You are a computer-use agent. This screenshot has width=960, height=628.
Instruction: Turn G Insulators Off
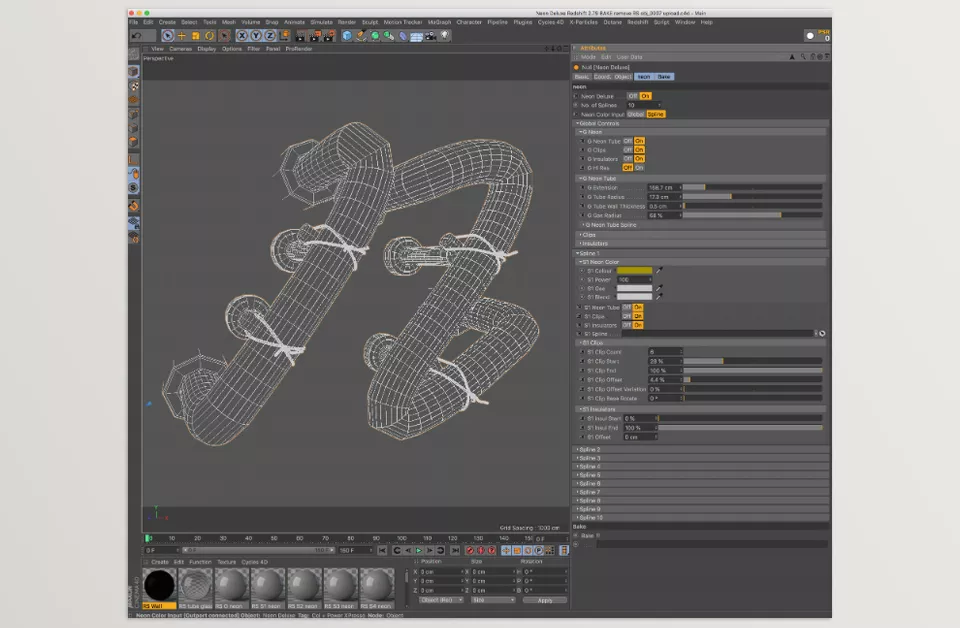click(628, 159)
